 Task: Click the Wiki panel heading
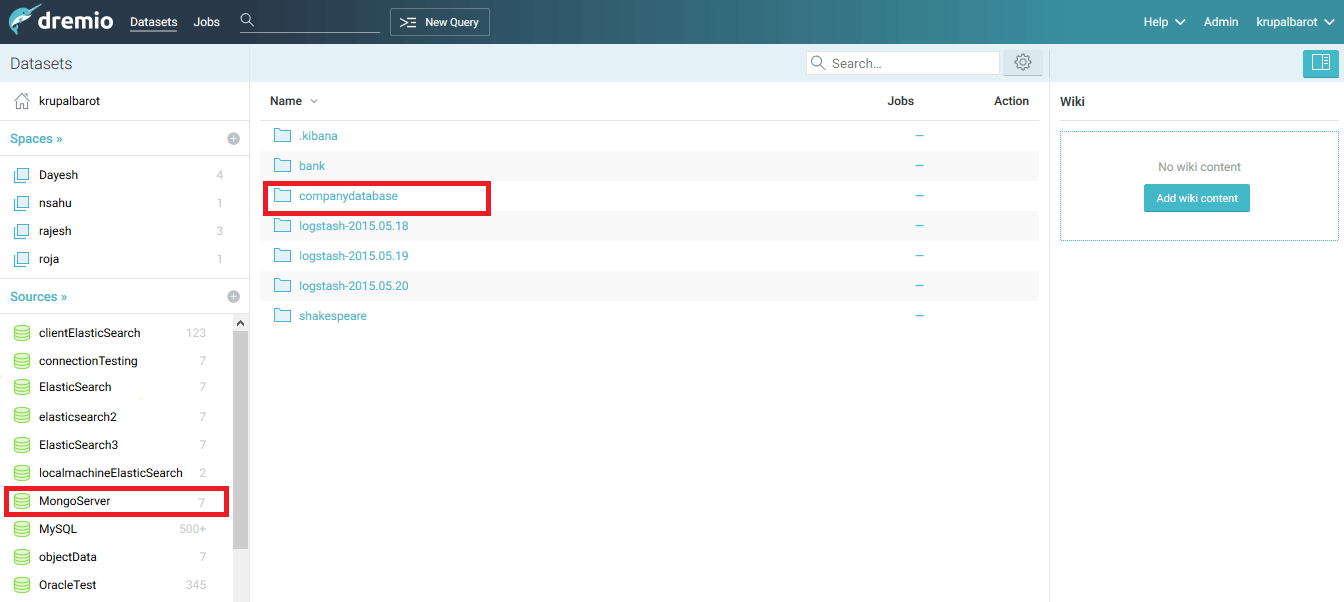1072,101
